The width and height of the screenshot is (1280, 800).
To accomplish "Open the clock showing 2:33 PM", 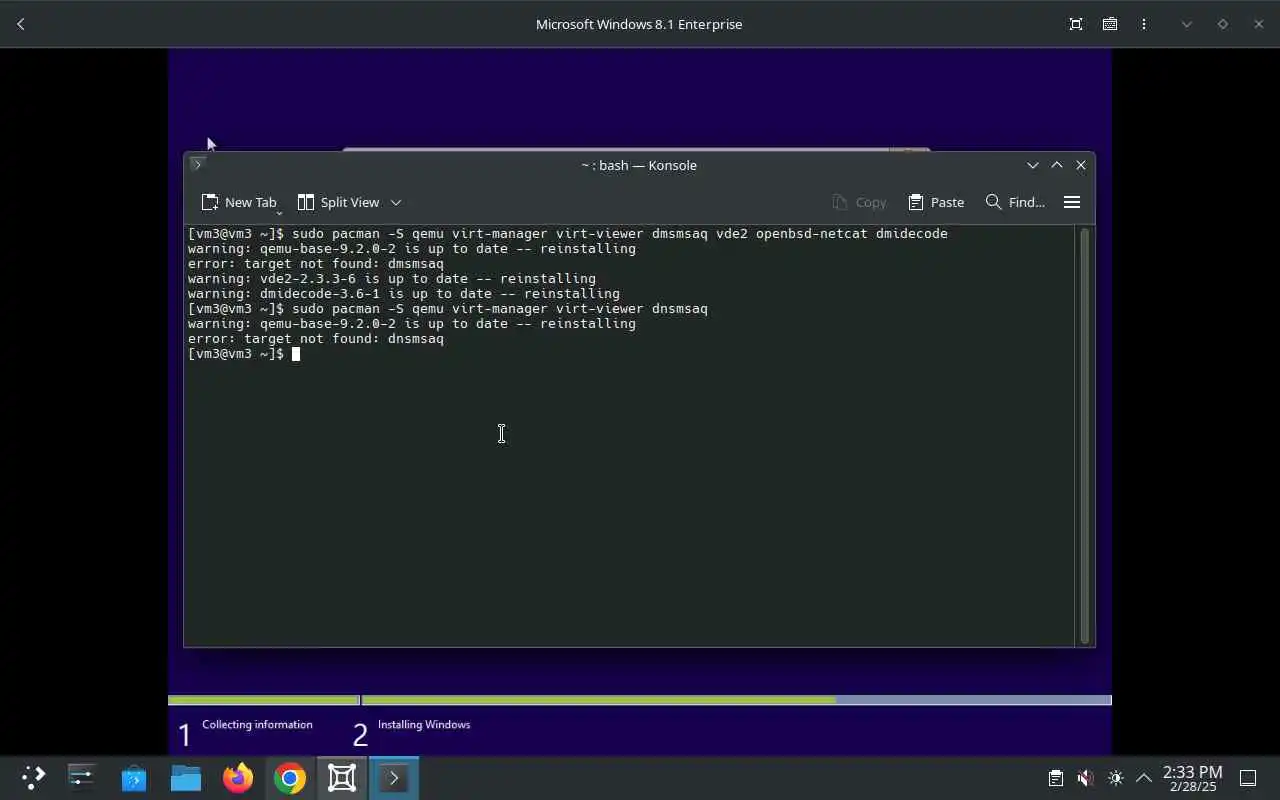I will coord(1192,778).
